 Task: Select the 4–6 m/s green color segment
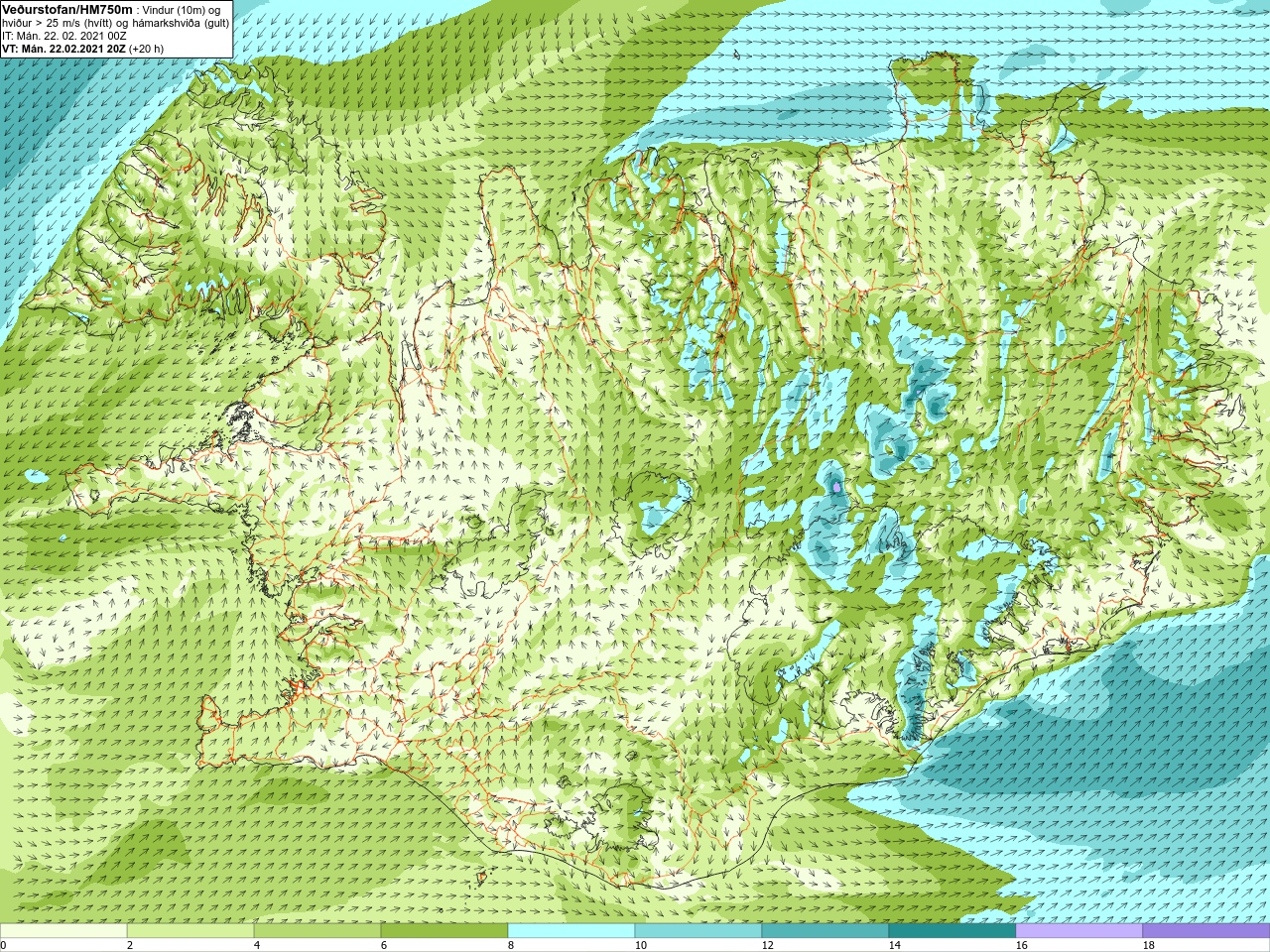pyautogui.click(x=317, y=931)
